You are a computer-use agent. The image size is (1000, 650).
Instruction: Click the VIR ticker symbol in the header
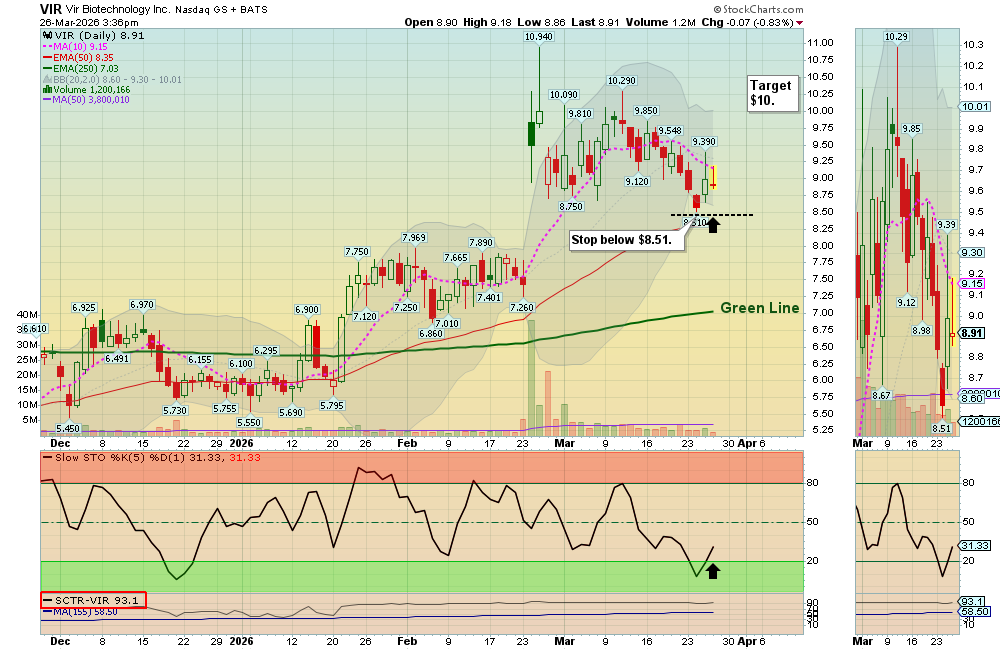click(51, 9)
